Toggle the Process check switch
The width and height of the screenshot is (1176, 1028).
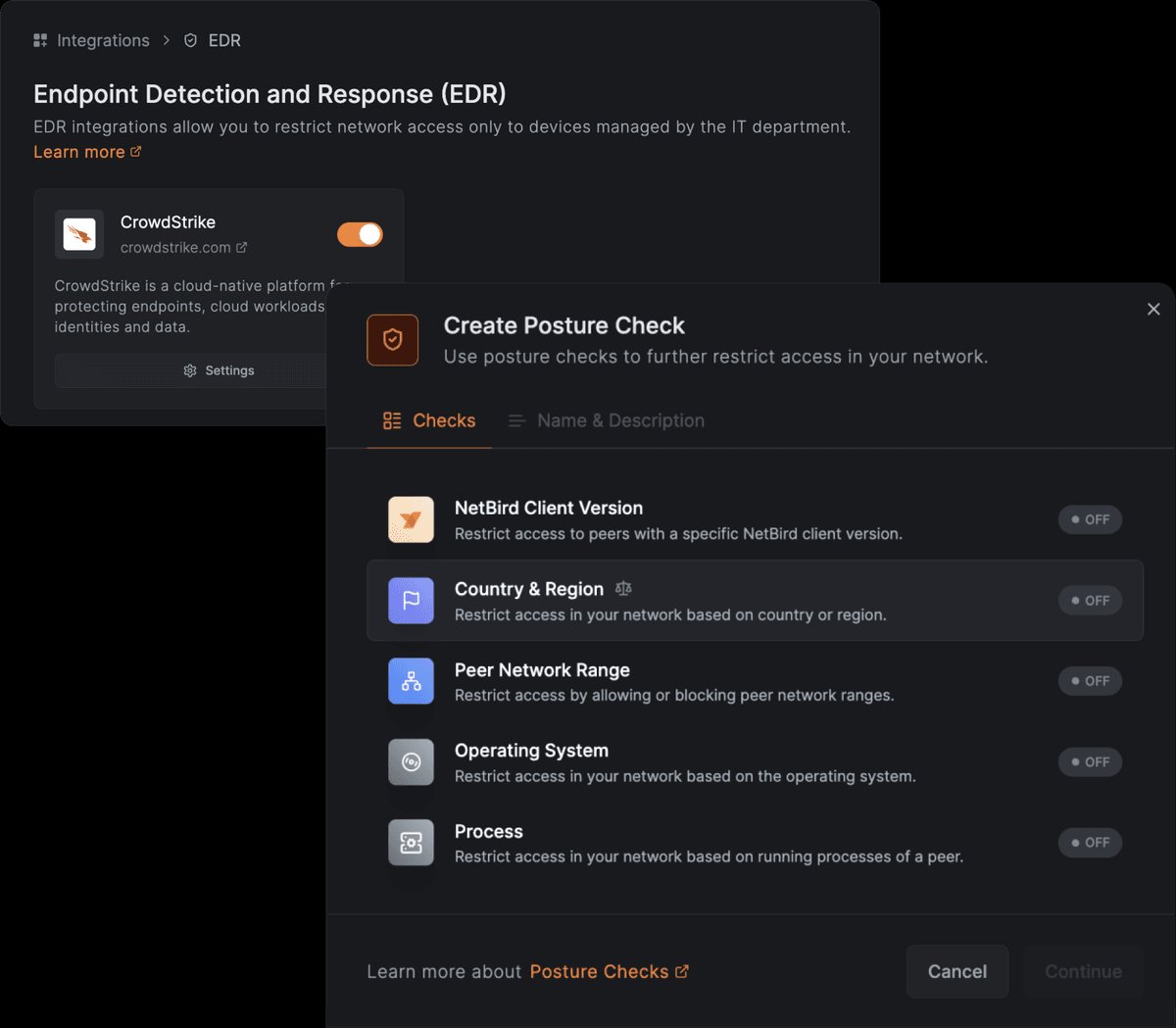(x=1090, y=843)
